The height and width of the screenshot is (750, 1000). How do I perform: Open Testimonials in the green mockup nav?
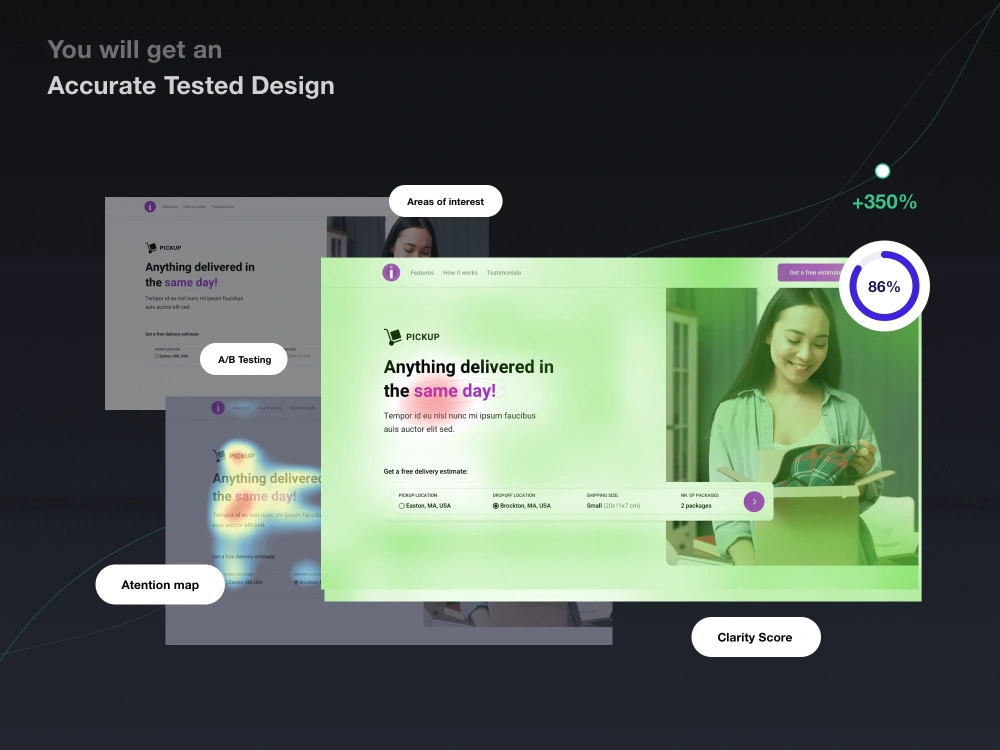(x=504, y=273)
